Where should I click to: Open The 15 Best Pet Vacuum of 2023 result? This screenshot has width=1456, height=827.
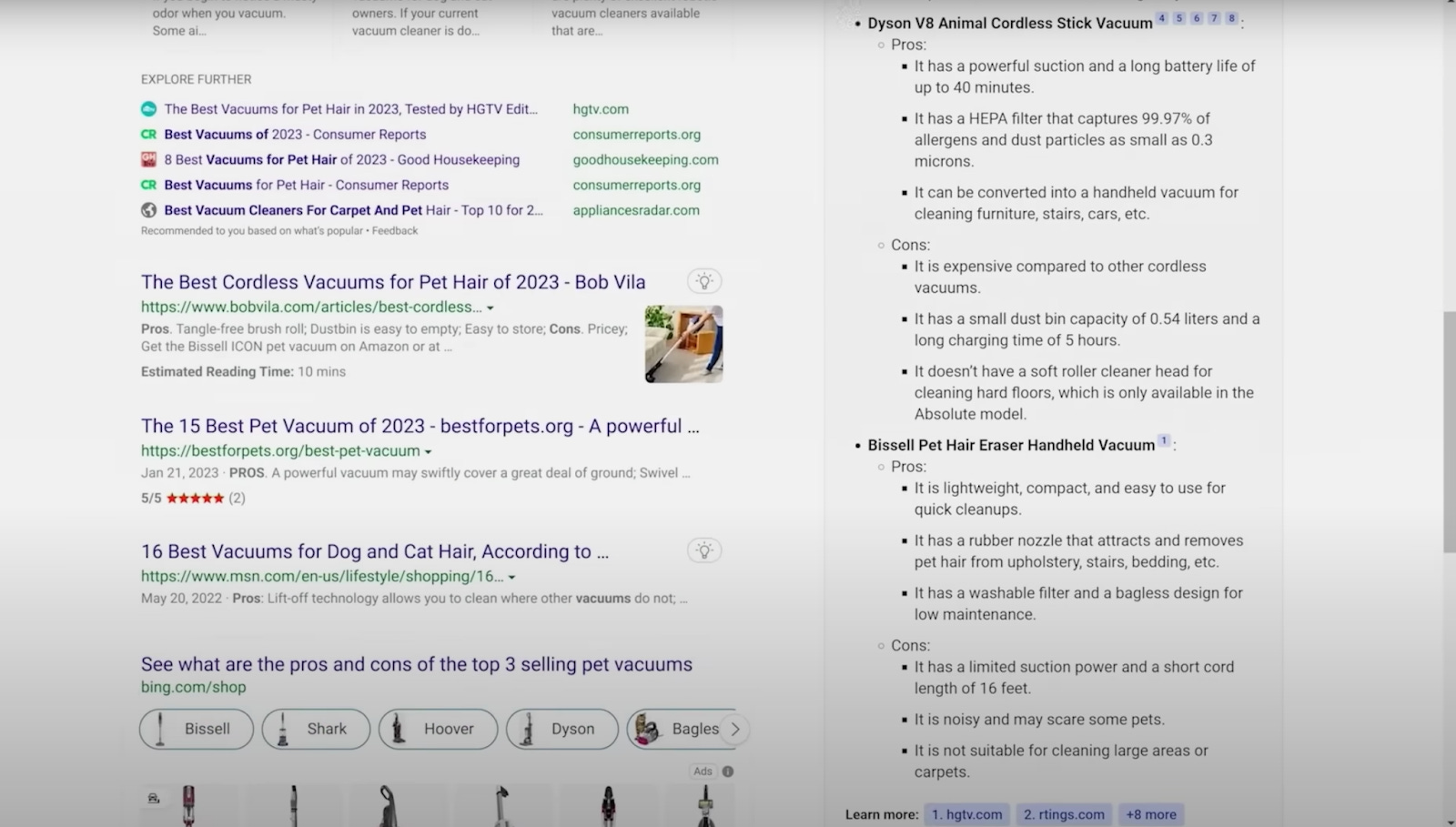click(x=420, y=426)
